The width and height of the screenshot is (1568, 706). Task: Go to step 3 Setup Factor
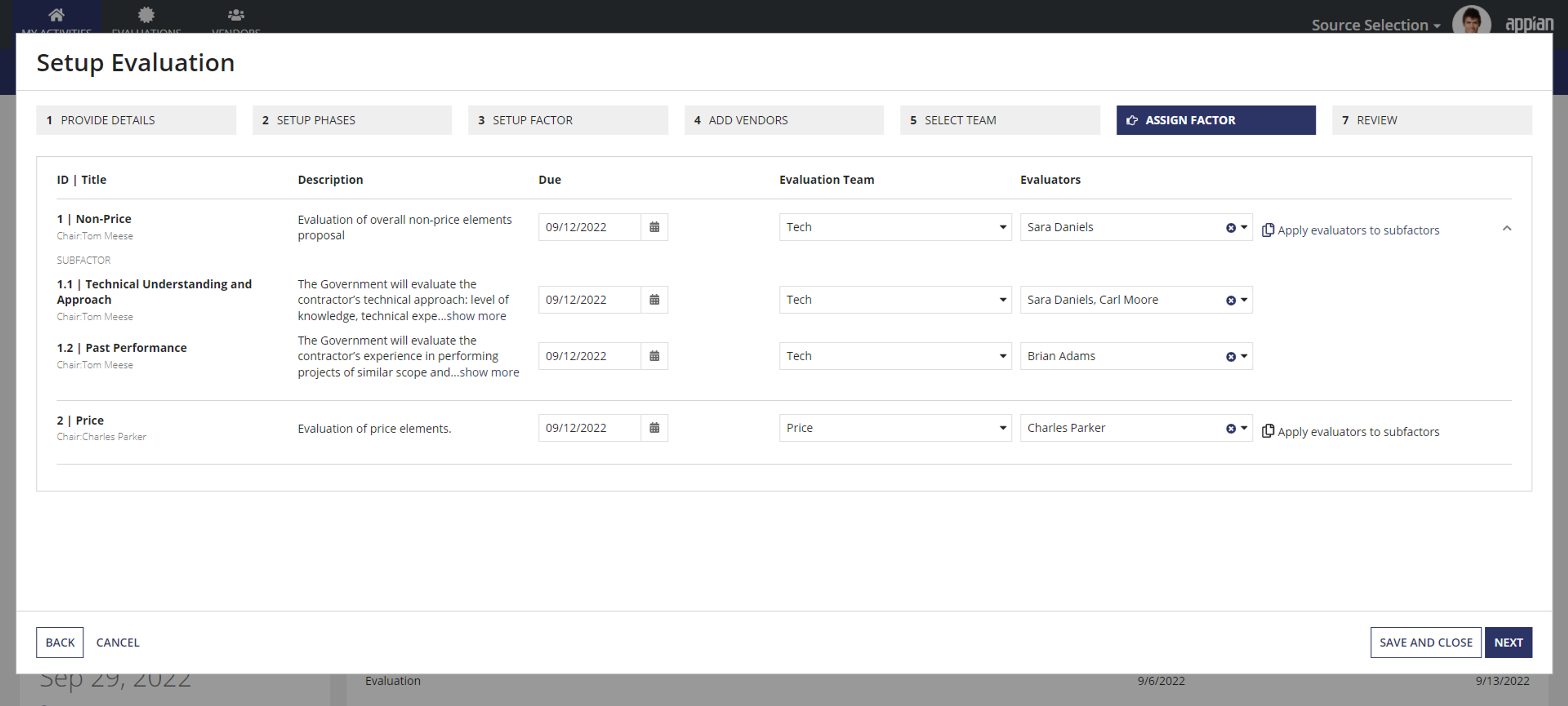[568, 120]
